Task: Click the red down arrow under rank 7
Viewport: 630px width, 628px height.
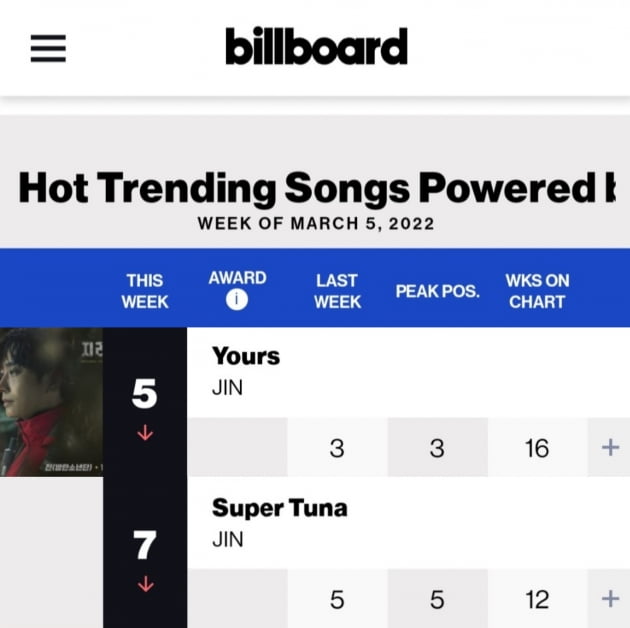Action: click(x=145, y=584)
